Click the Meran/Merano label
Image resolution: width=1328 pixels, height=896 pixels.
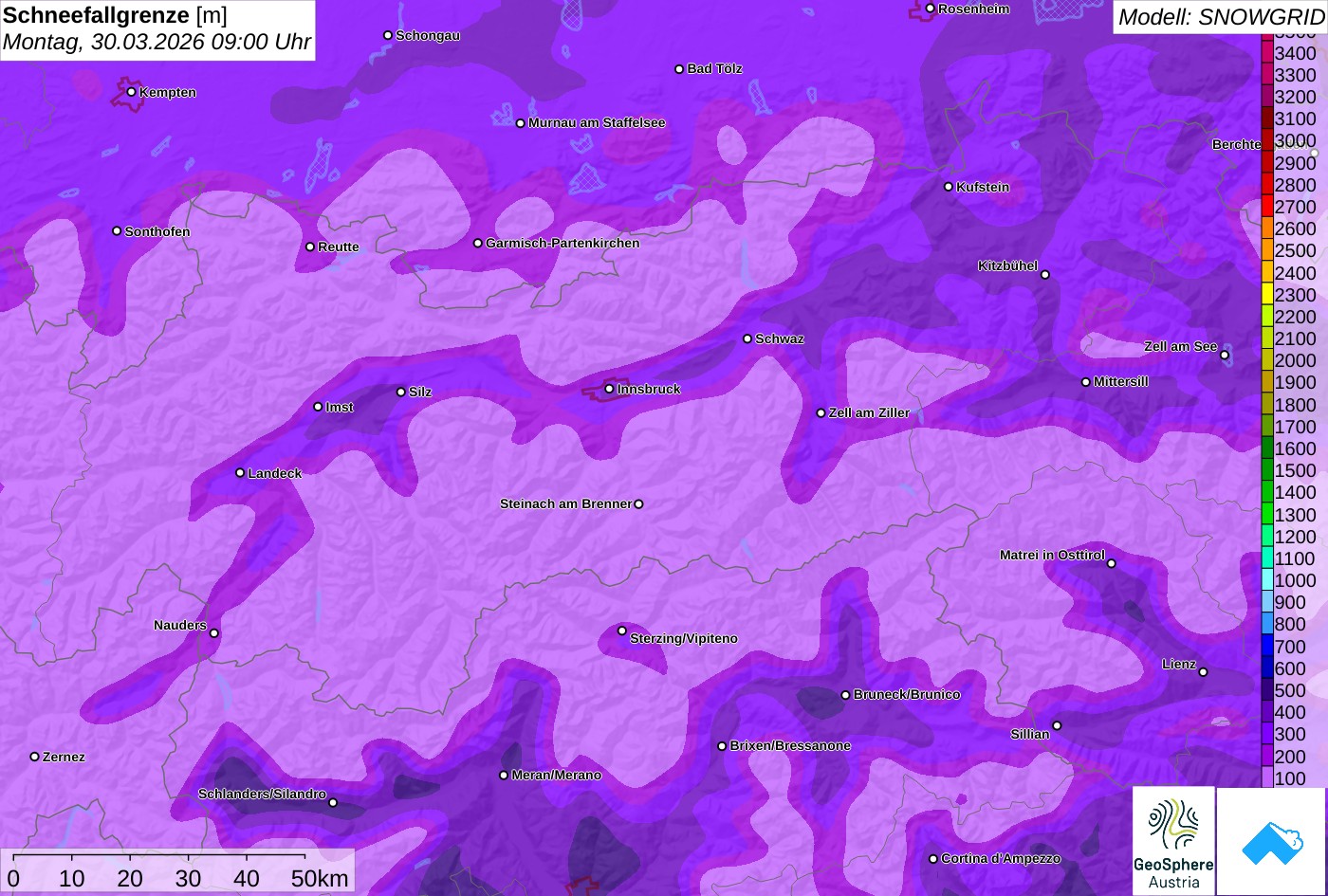click(557, 775)
